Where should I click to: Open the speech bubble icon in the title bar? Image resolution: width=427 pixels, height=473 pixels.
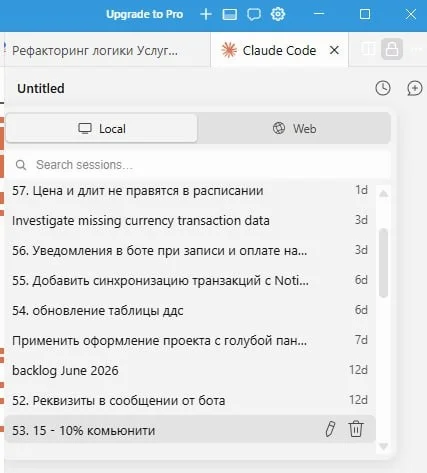(x=254, y=15)
